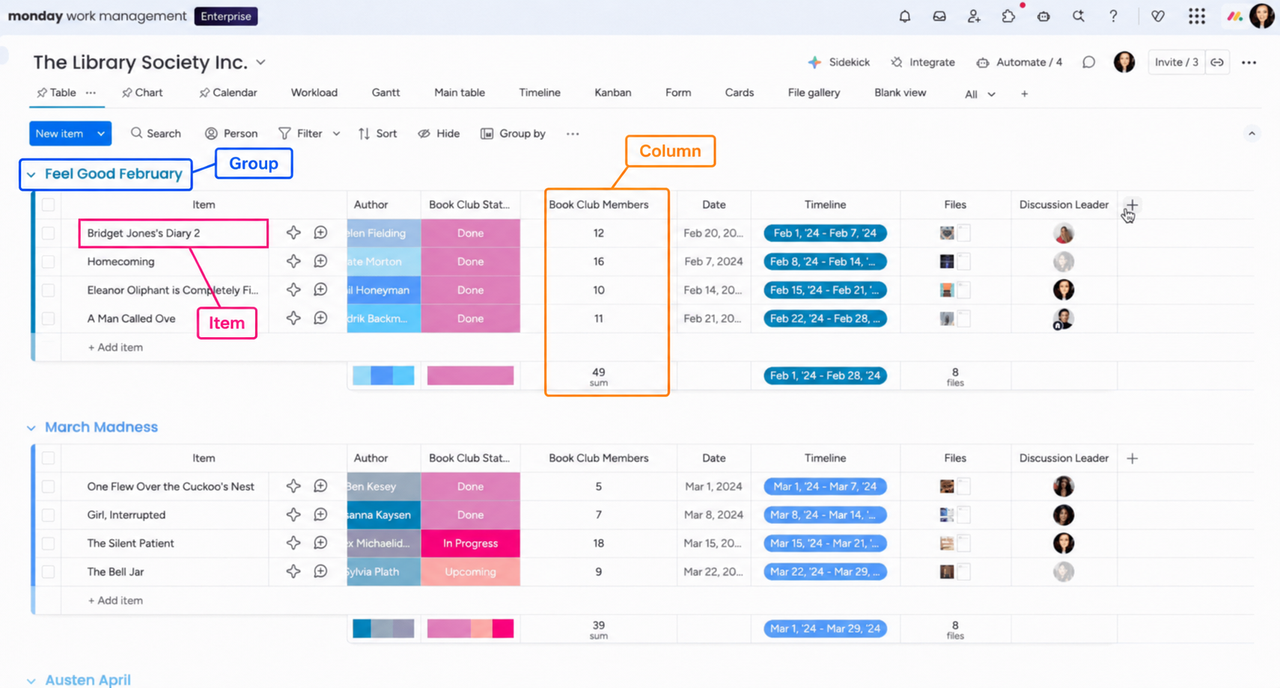Image resolution: width=1280 pixels, height=688 pixels.
Task: Select all items in March Madness header checkbox
Action: click(48, 458)
